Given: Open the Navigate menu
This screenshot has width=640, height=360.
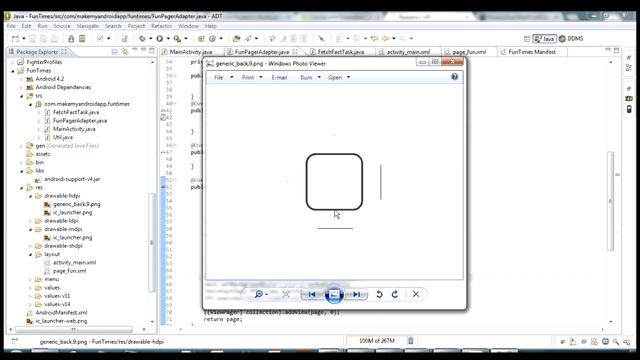Looking at the screenshot, I should [88, 26].
